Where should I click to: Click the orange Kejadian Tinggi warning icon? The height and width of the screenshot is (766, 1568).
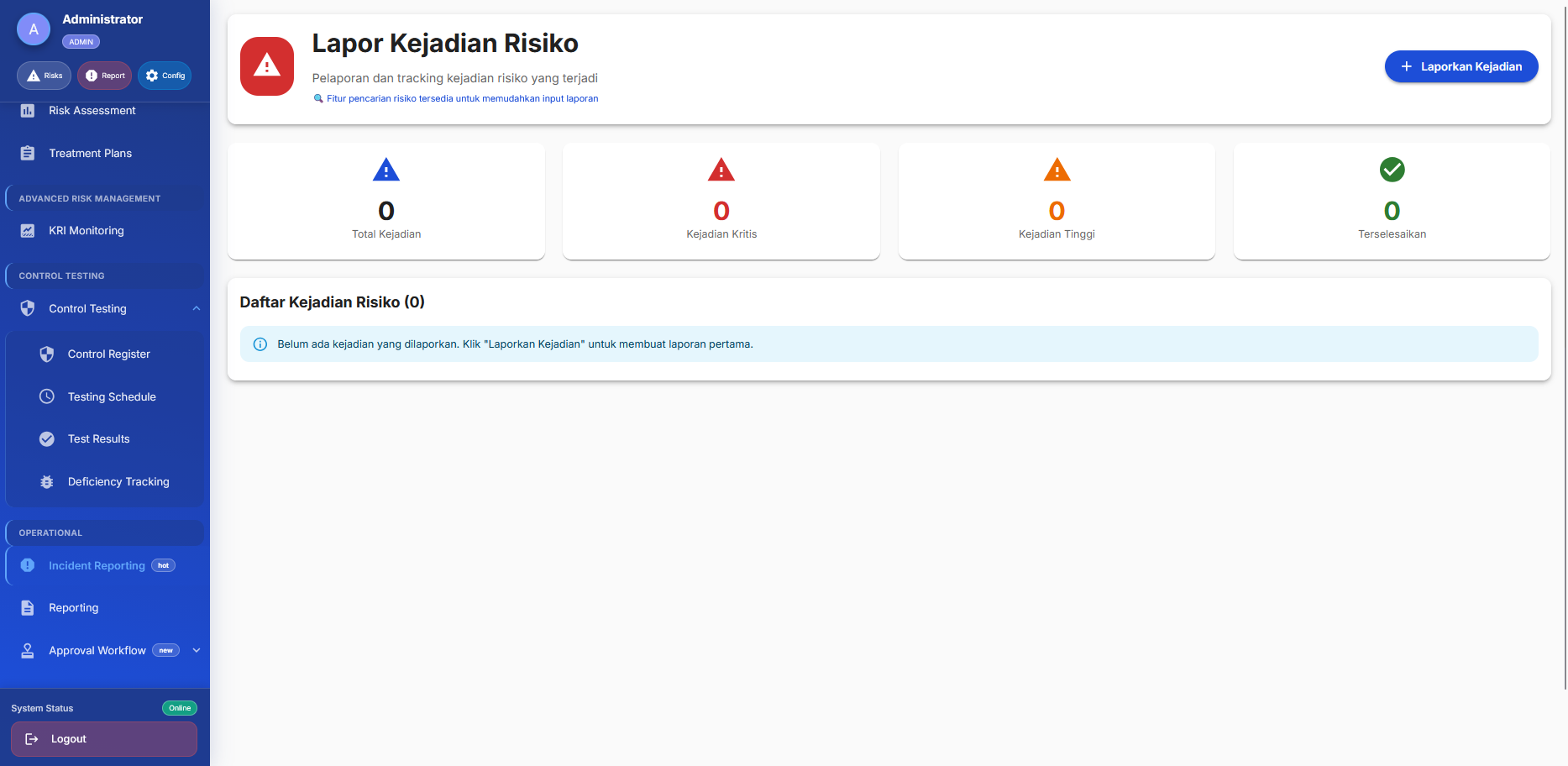coord(1057,171)
